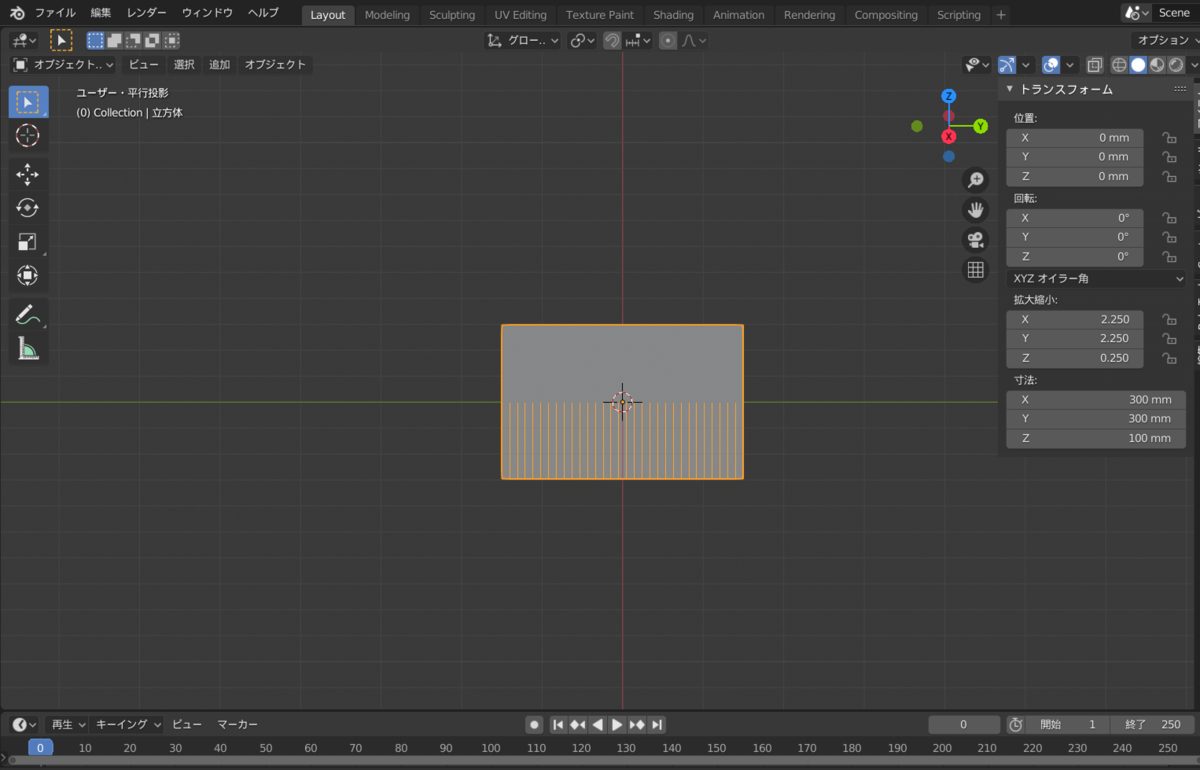Click the 選択 (Select) menu button
This screenshot has height=770, width=1200.
[x=184, y=65]
